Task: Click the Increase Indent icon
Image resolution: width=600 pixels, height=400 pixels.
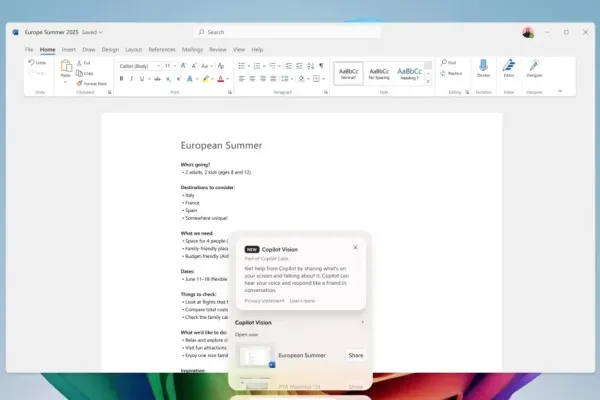Action: coord(299,66)
